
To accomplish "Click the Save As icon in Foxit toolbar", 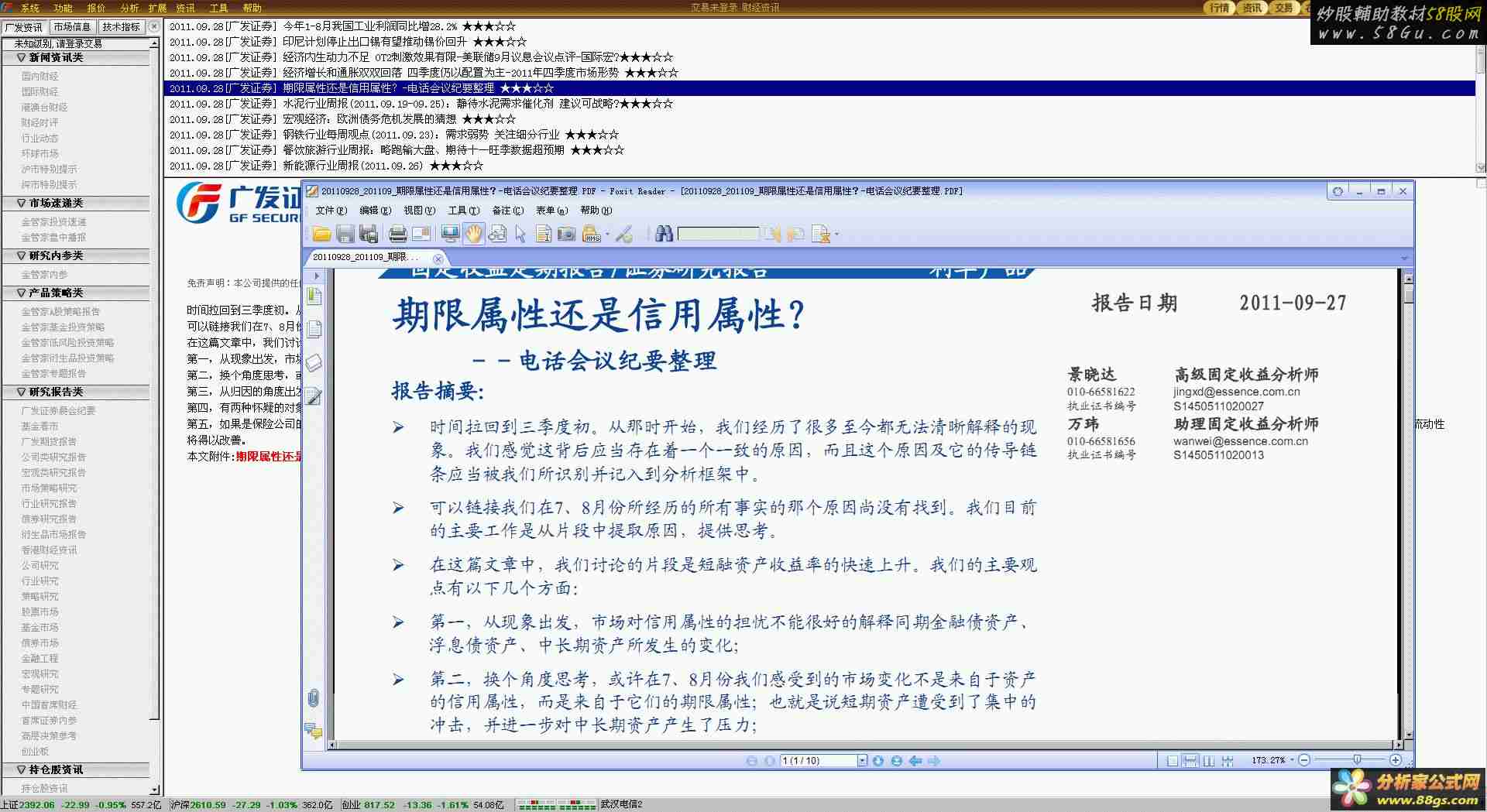I will point(369,234).
